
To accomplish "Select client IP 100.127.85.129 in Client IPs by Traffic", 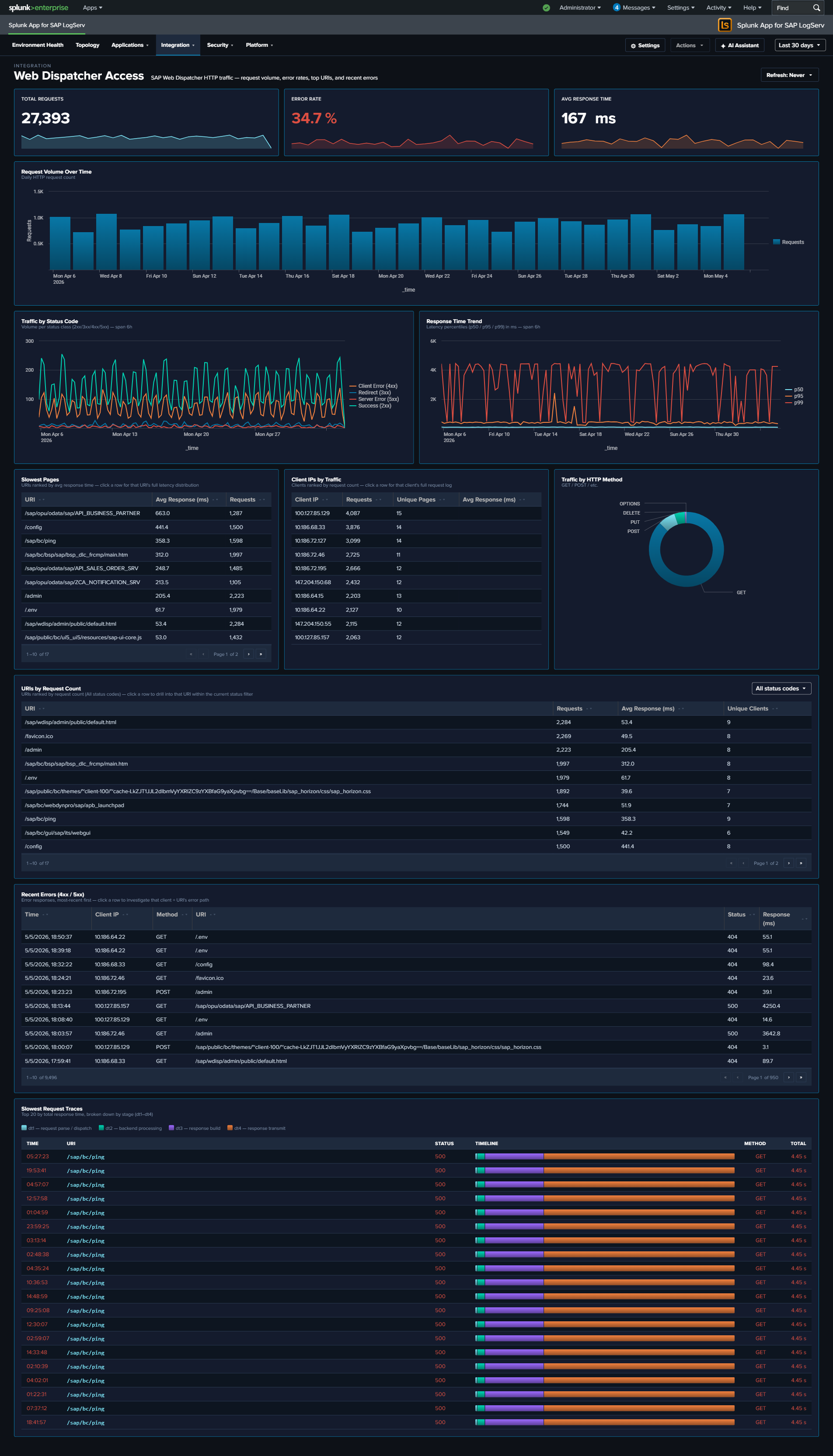I will pos(416,513).
